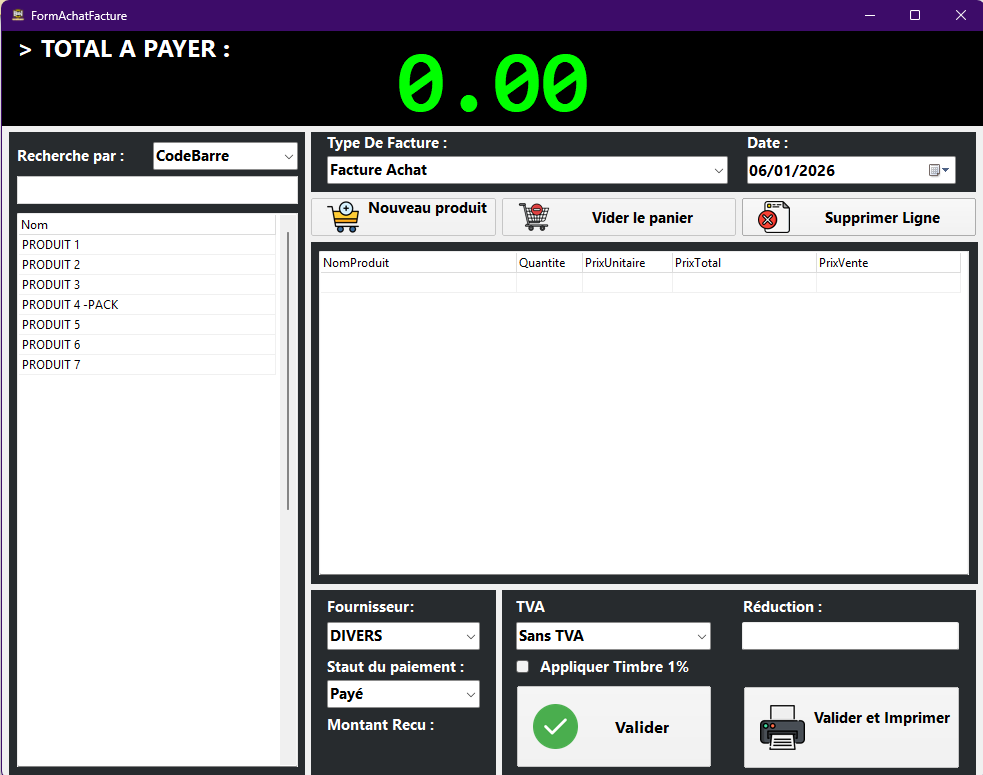Click the FormAchatFacture title bar icon
Screen dimensions: 983x775
[17, 15]
